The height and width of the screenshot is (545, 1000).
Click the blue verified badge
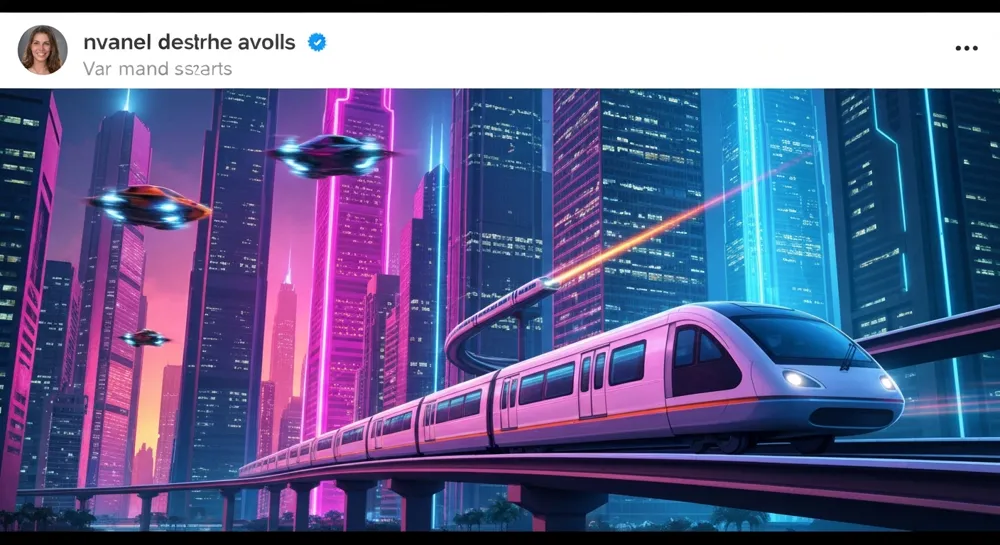click(x=317, y=43)
